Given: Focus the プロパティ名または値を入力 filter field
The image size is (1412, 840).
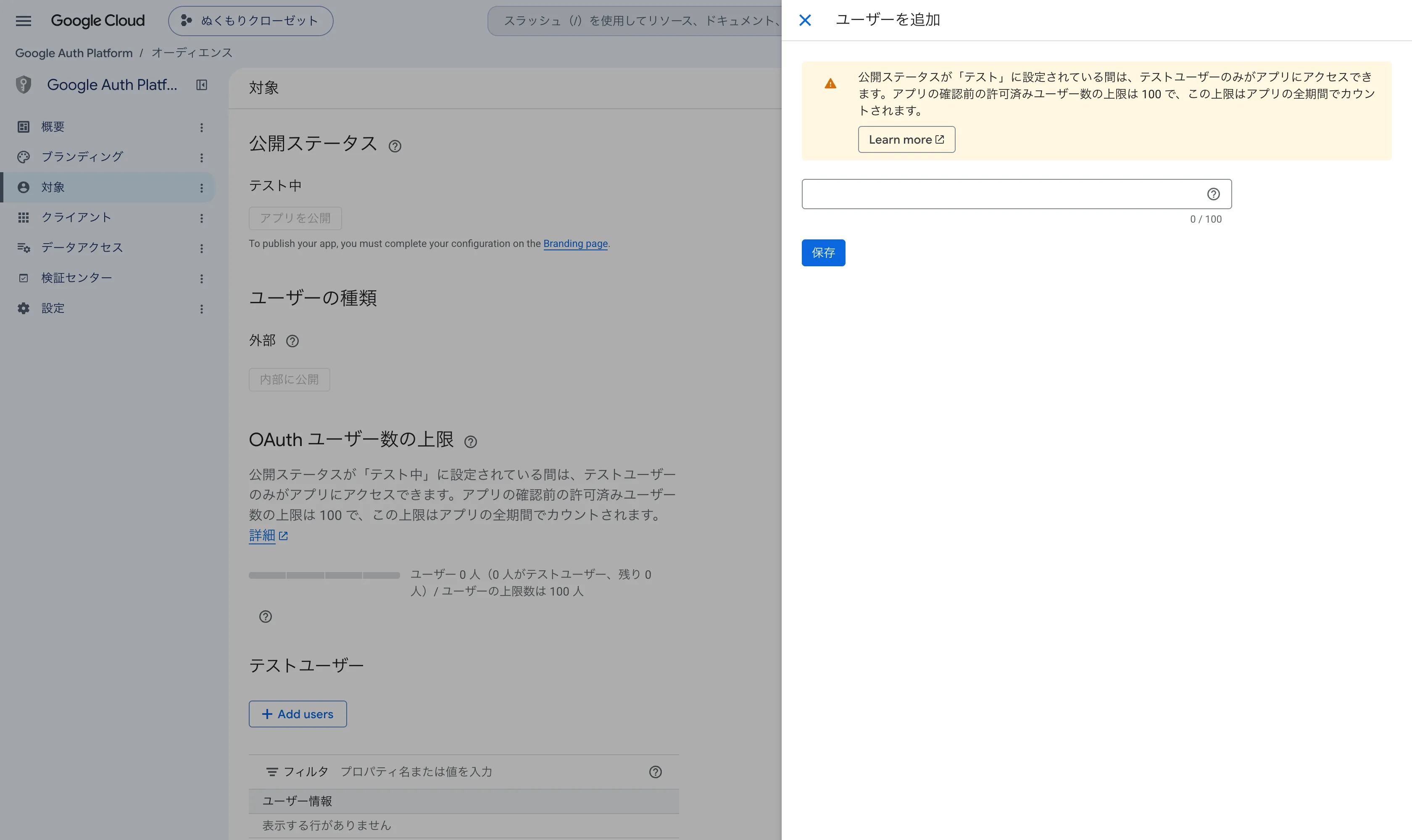Looking at the screenshot, I should pyautogui.click(x=487, y=772).
